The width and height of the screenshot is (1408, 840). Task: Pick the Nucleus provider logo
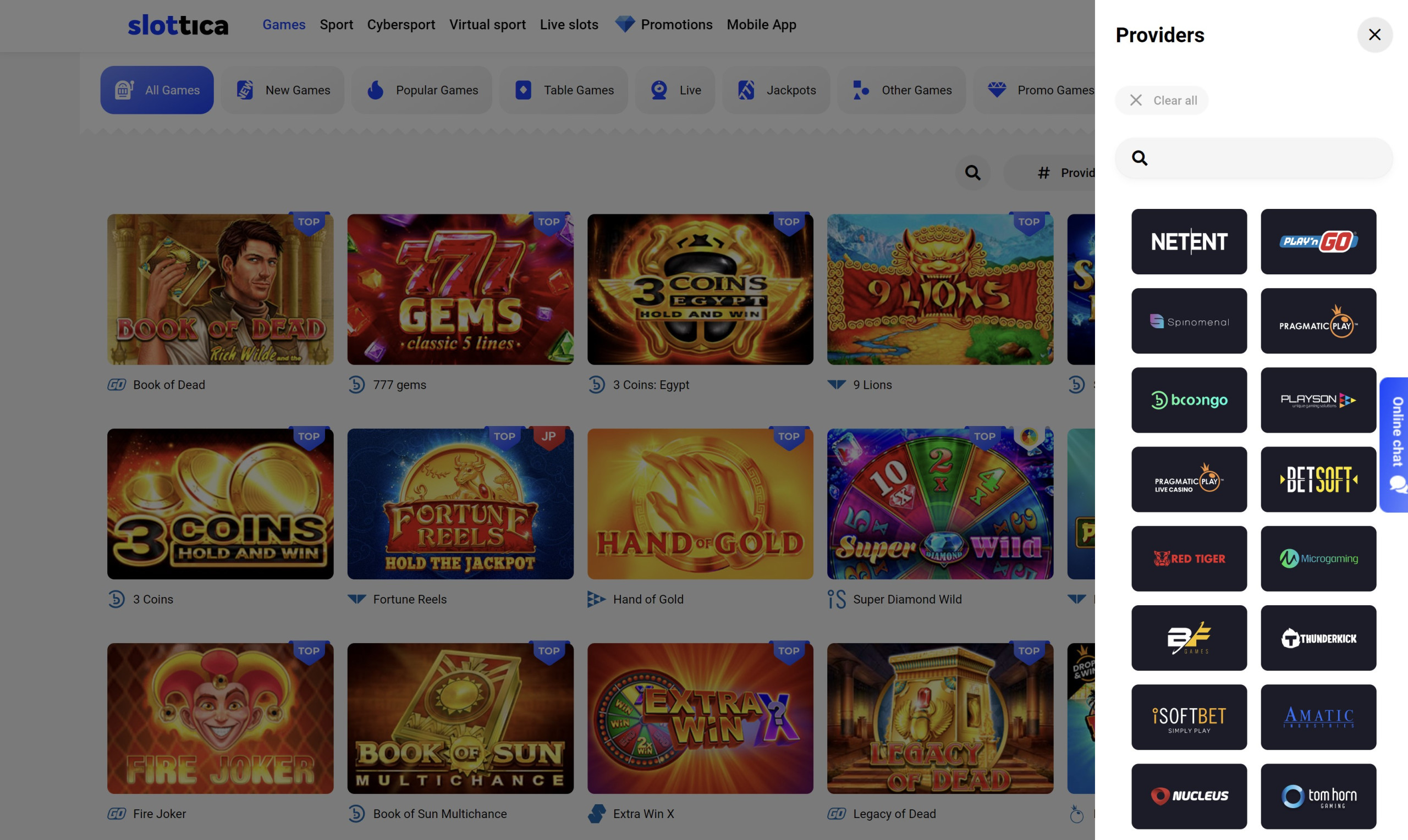pyautogui.click(x=1189, y=797)
